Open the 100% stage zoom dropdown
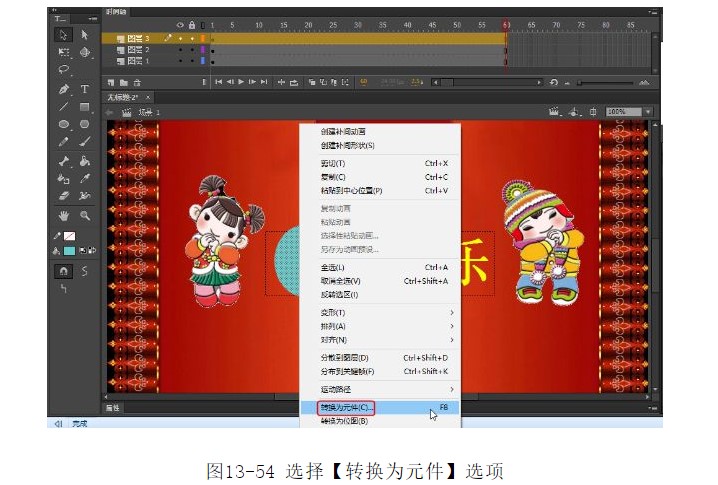The height and width of the screenshot is (485, 718). pyautogui.click(x=628, y=111)
